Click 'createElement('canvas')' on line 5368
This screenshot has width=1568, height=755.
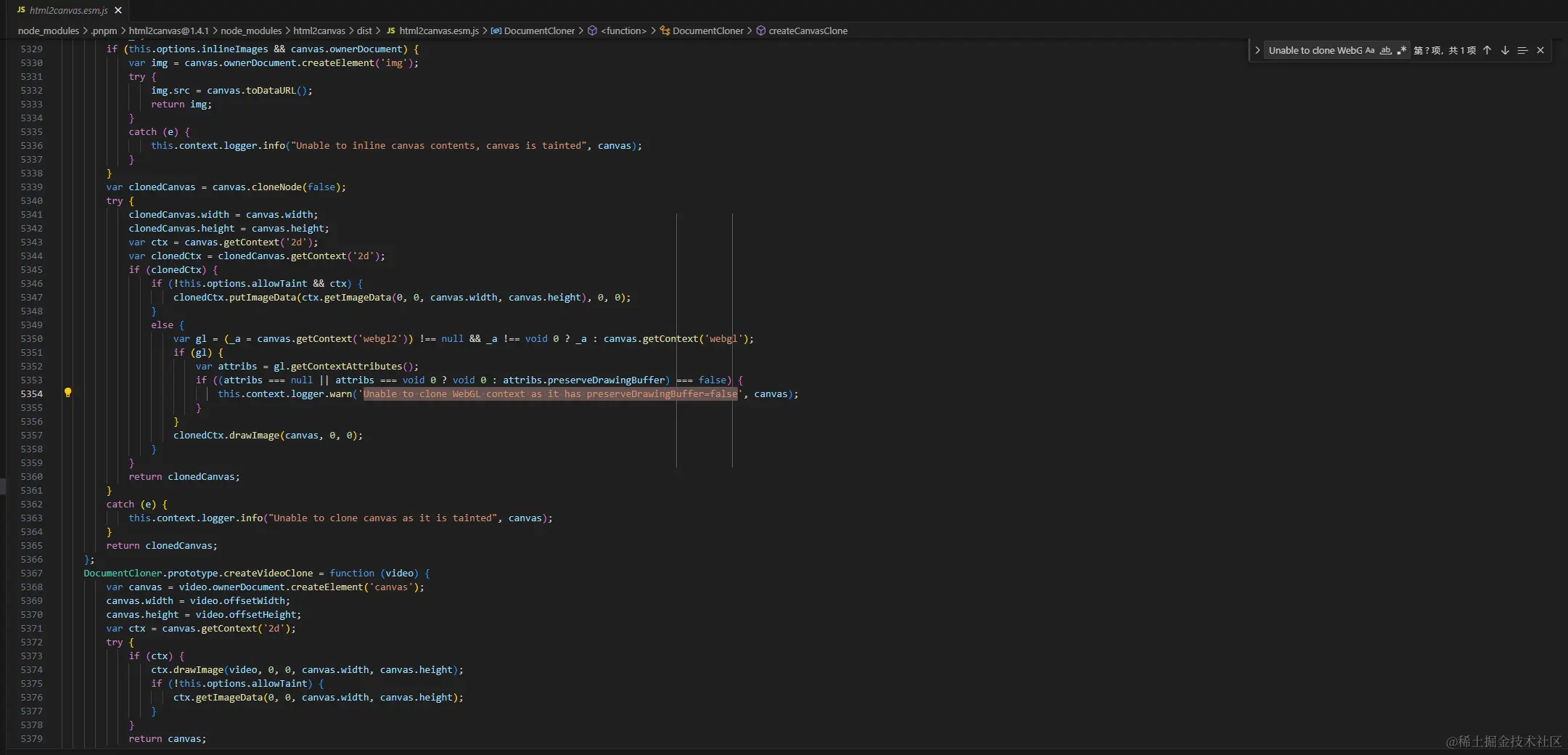click(x=355, y=587)
